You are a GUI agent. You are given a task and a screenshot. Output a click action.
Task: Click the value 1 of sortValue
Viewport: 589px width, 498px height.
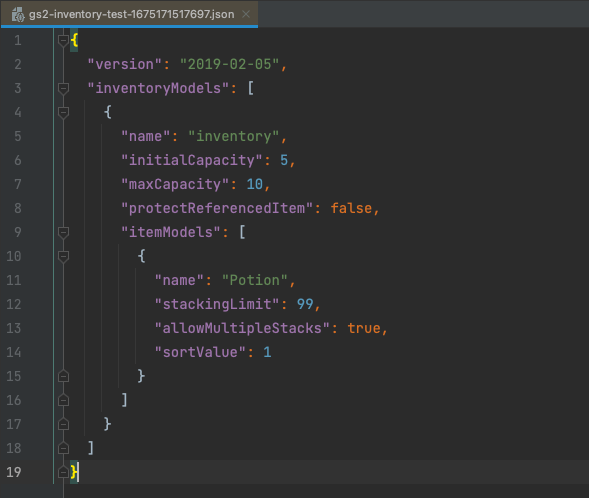(x=267, y=352)
